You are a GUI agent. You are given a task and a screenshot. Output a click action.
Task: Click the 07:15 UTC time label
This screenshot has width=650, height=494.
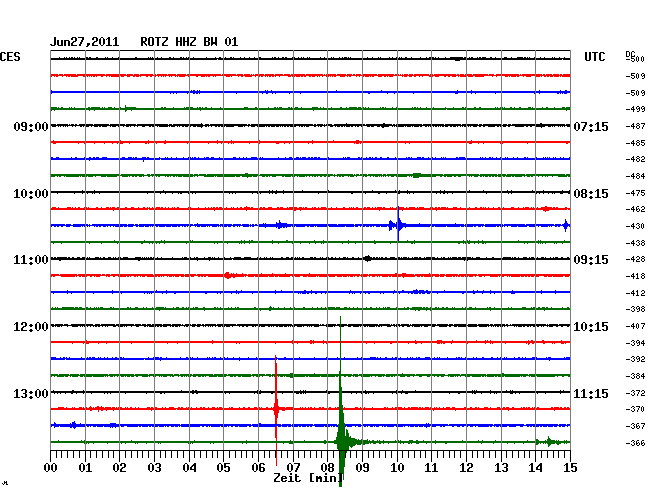[x=591, y=126]
